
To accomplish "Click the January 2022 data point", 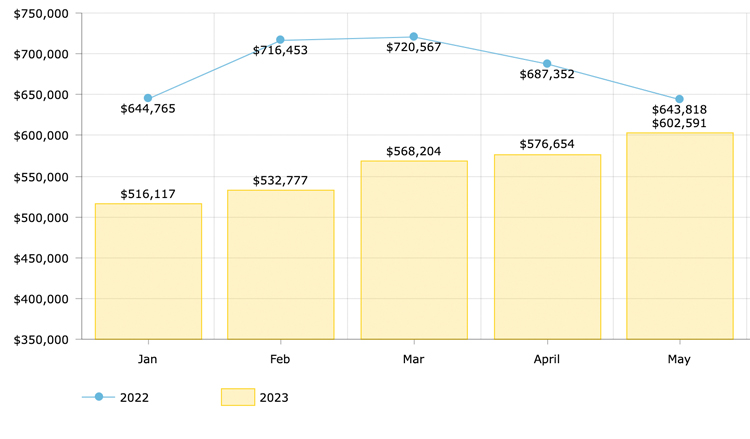I will pyautogui.click(x=148, y=98).
